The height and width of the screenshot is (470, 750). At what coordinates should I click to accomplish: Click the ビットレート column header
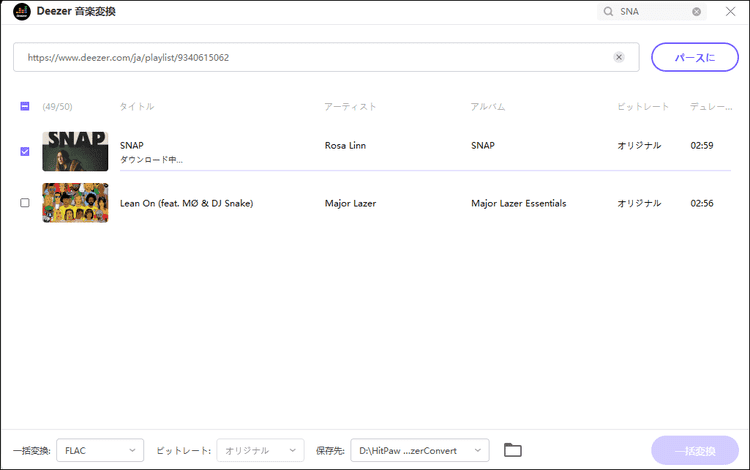[x=642, y=106]
